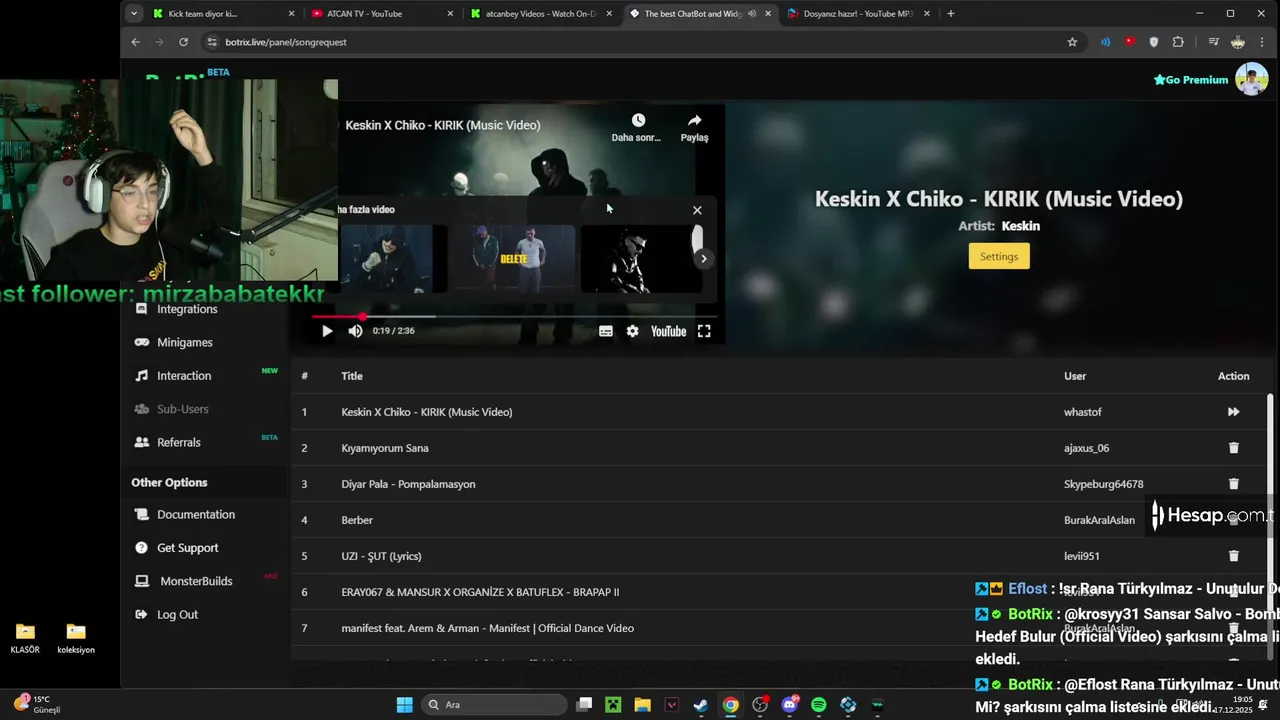The image size is (1280, 720).
Task: Switch to the Kick team diyor ki tab
Action: 224,14
